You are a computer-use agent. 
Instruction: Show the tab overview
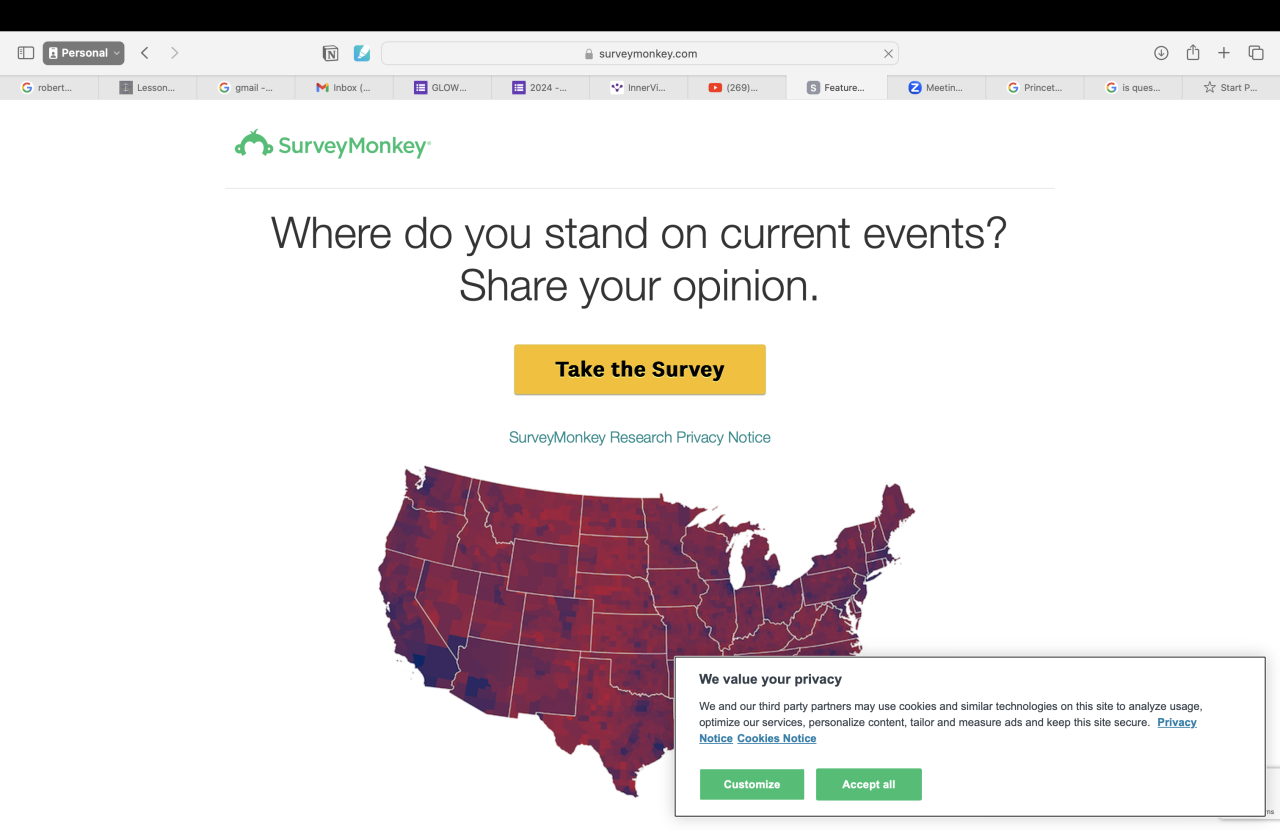pyautogui.click(x=1256, y=53)
